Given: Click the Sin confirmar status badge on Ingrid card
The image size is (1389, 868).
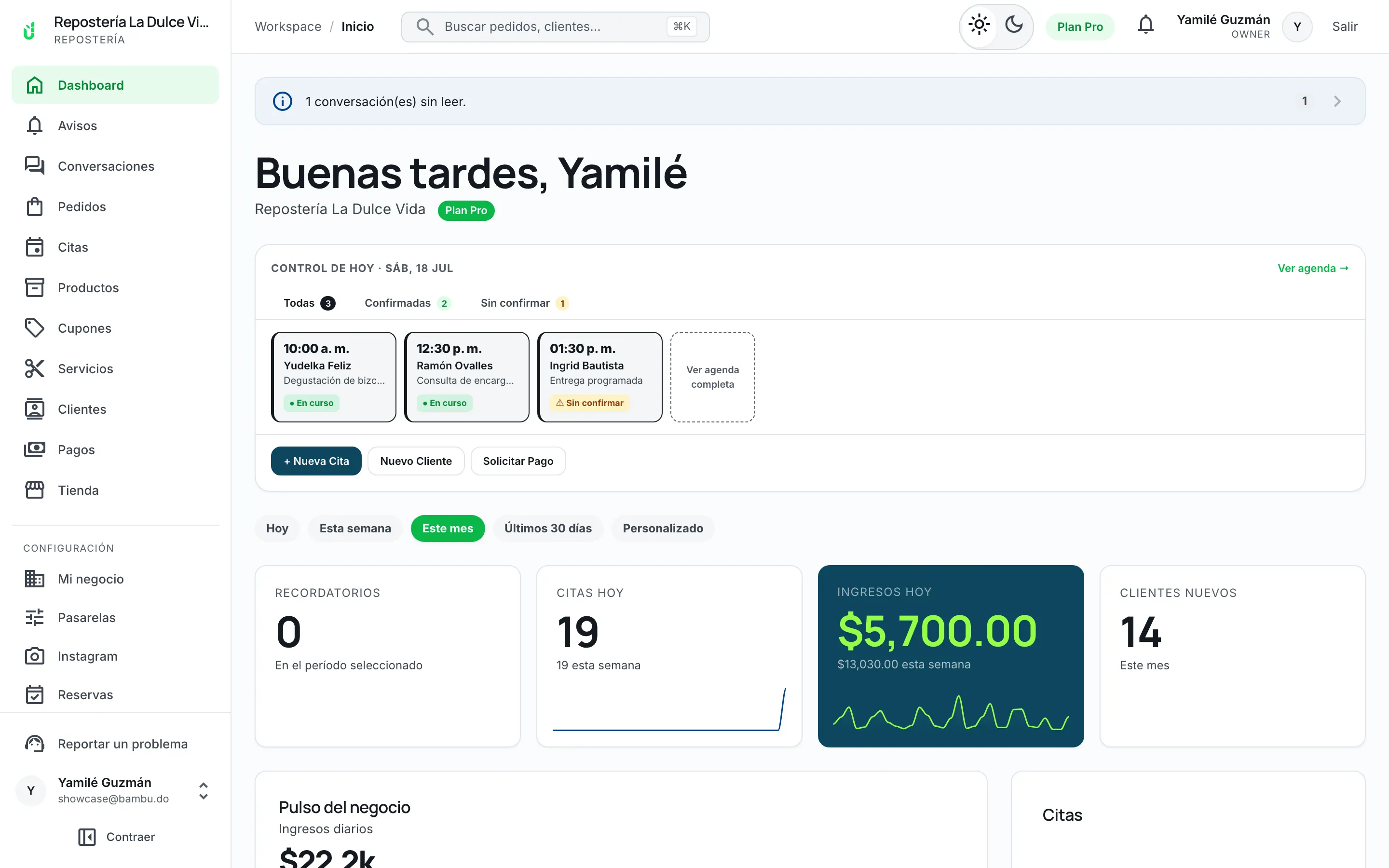Looking at the screenshot, I should click(x=589, y=403).
